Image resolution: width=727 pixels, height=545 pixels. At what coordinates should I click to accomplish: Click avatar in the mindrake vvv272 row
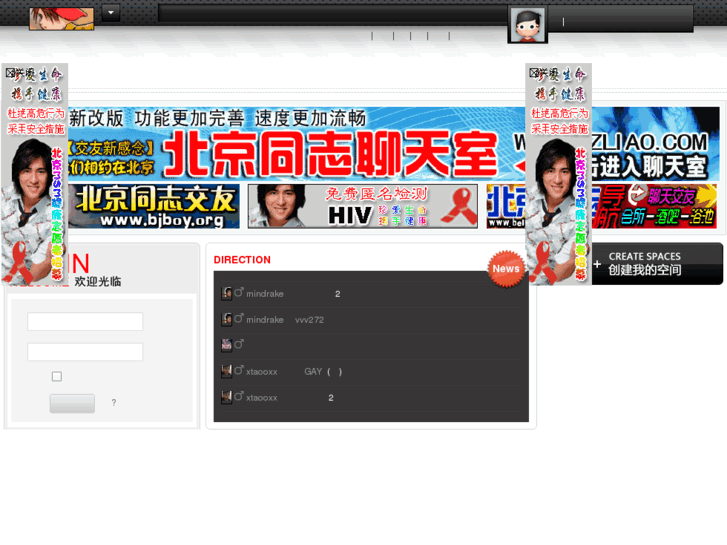[227, 320]
